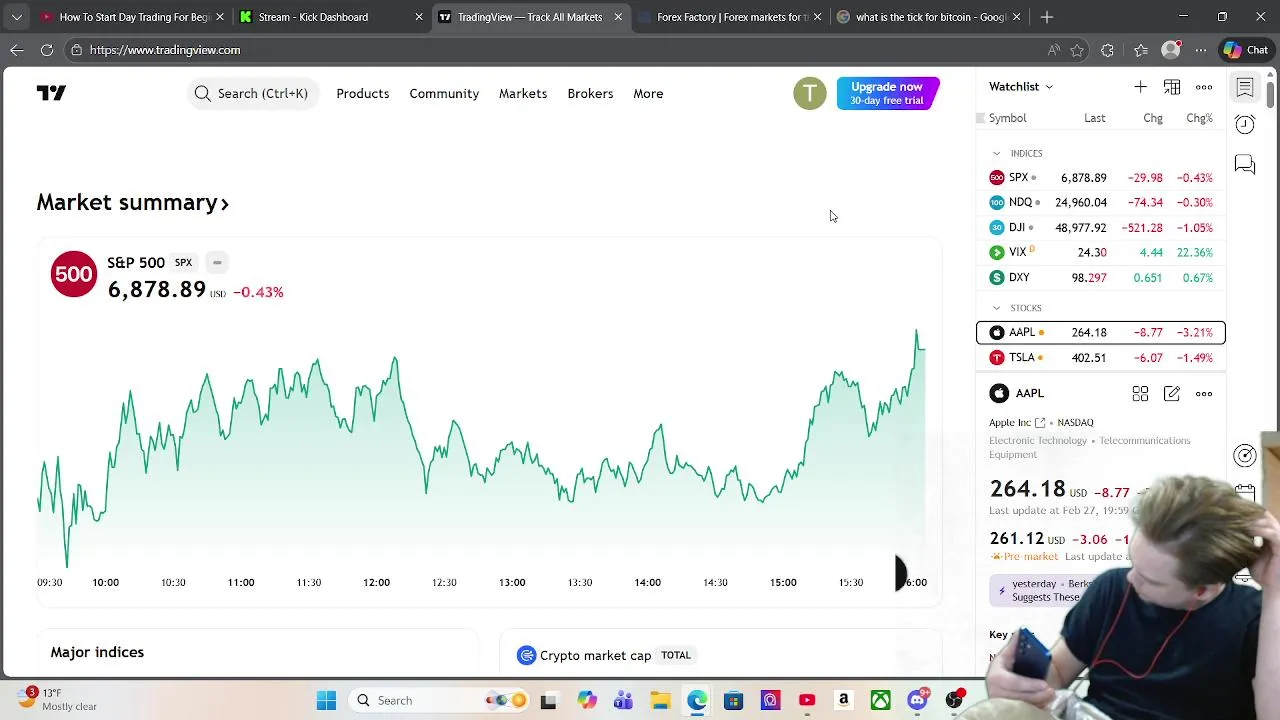Collapse the INDICES watchlist section
The width and height of the screenshot is (1280, 720).
click(x=996, y=153)
